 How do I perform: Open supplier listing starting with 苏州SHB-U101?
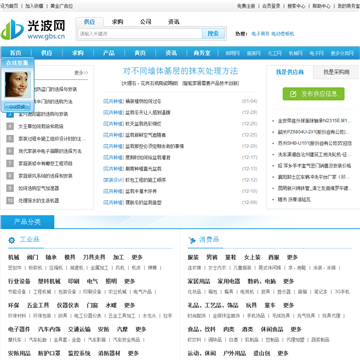[x=315, y=143]
